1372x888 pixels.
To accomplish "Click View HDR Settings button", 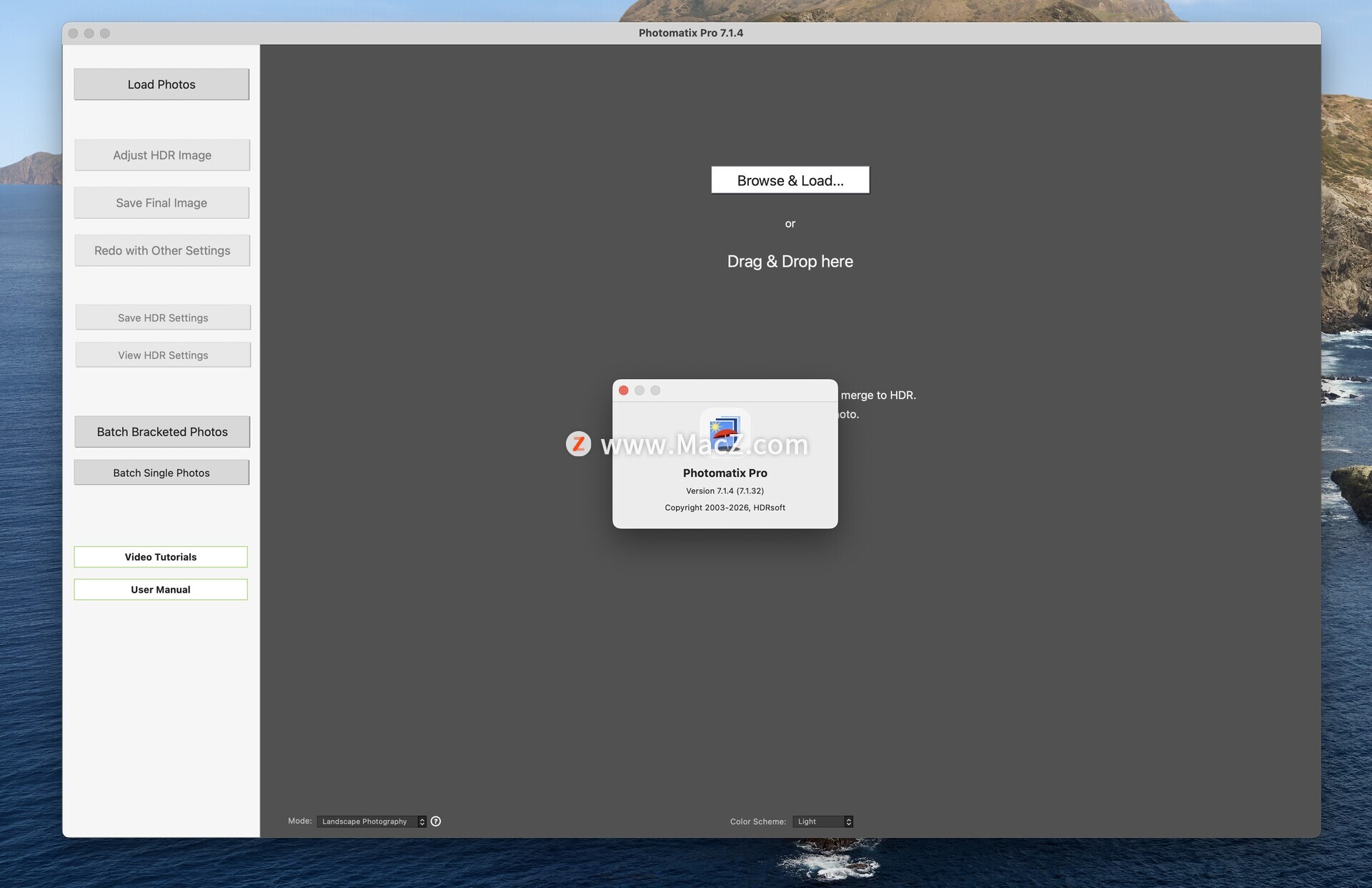I will pos(163,355).
